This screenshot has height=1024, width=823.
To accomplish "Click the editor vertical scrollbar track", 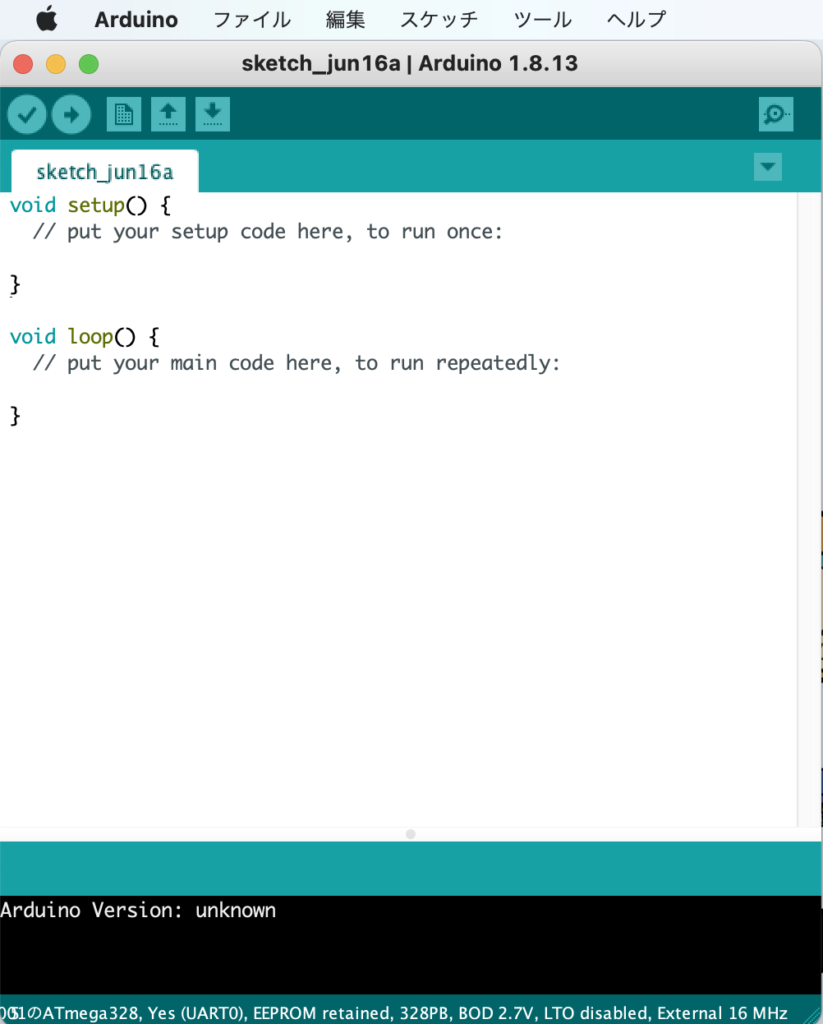I will 809,509.
